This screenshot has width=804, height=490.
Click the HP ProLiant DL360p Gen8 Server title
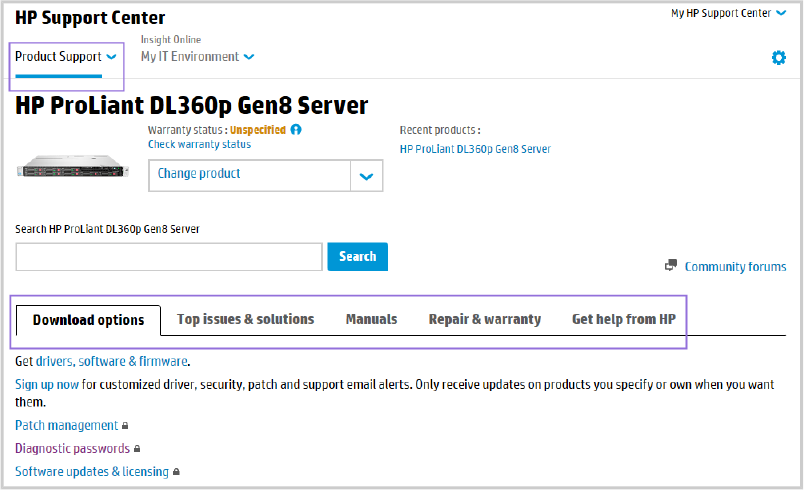[192, 106]
